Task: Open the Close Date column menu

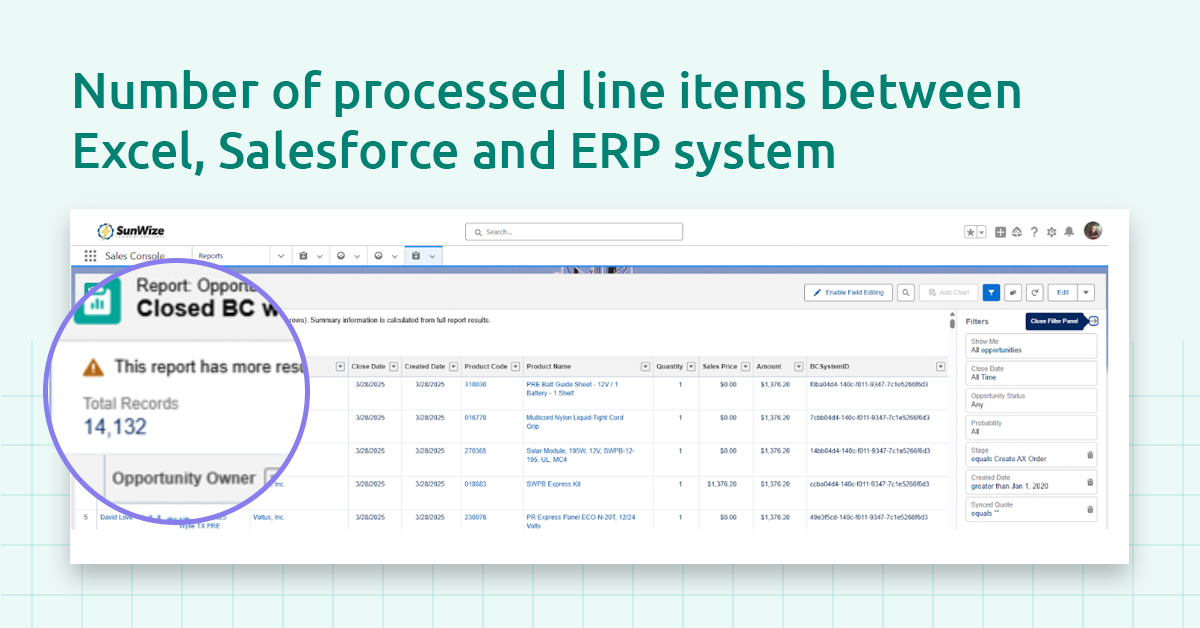Action: tap(393, 367)
